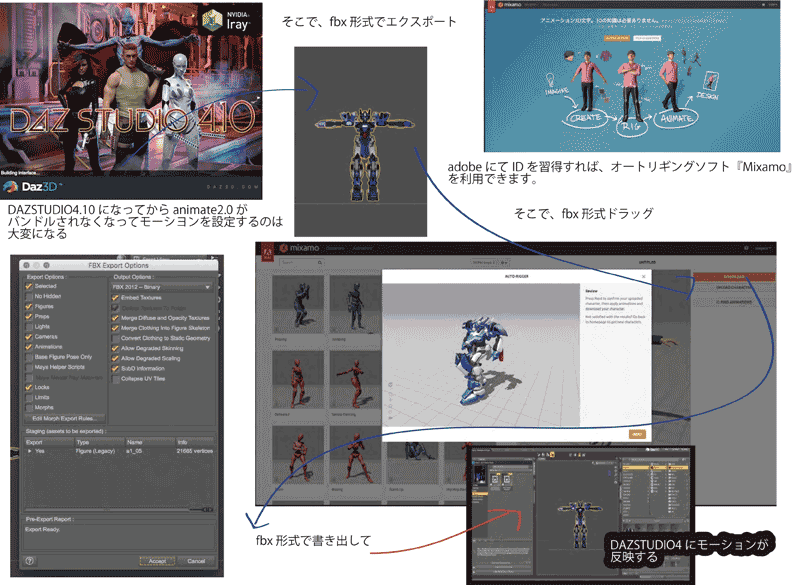Select the blue robot standing animation thumbnail
The height and width of the screenshot is (585, 803).
[x=355, y=305]
